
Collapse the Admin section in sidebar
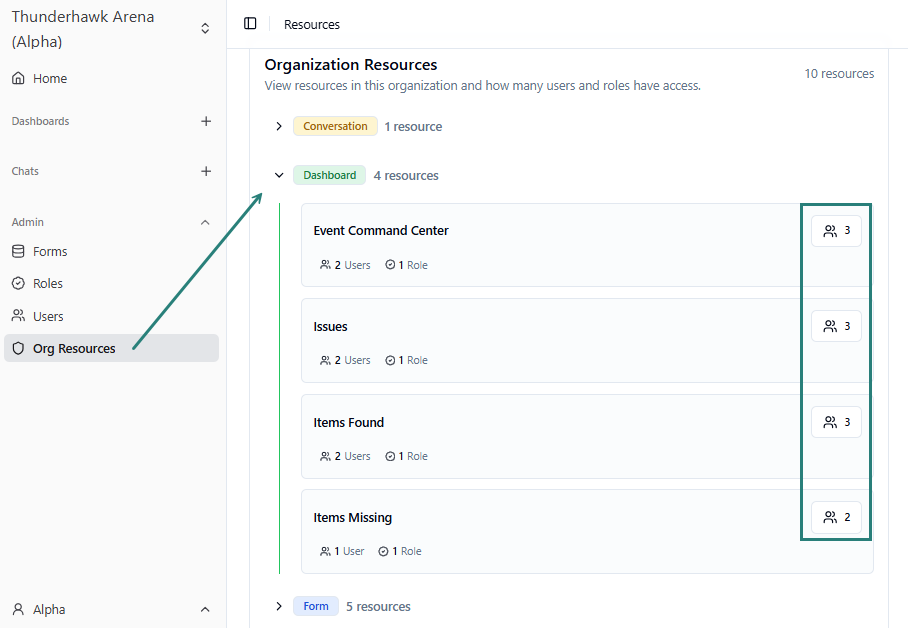coord(205,221)
